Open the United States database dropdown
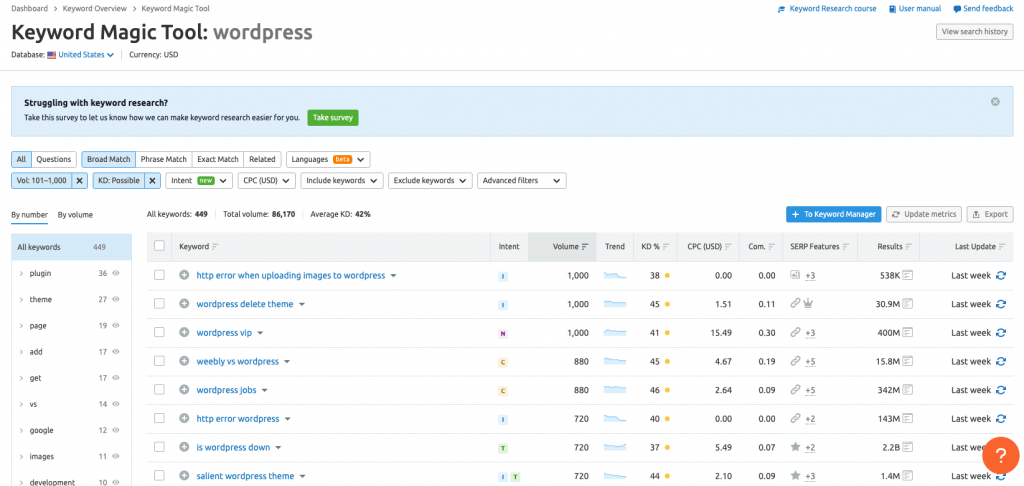1024x486 pixels. (86, 55)
